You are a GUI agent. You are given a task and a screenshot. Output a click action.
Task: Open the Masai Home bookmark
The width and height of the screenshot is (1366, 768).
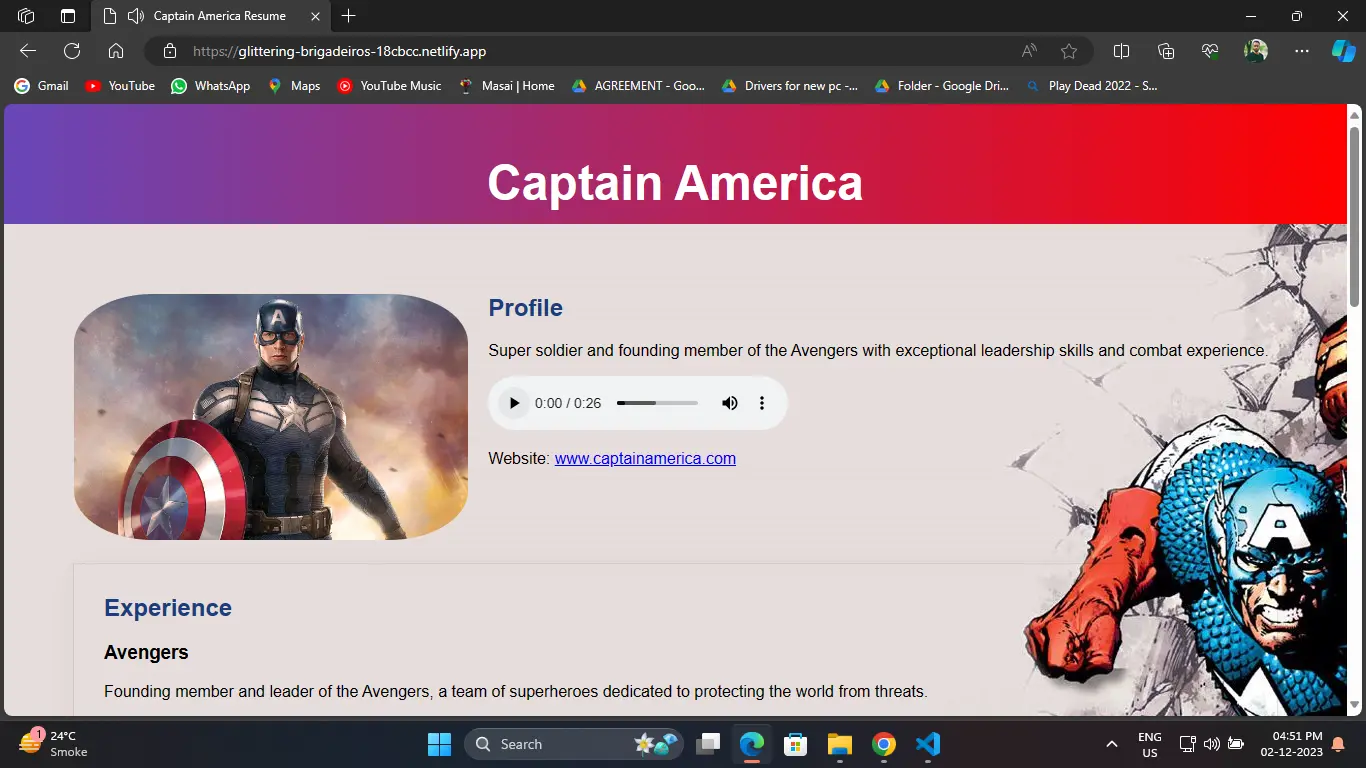[507, 86]
